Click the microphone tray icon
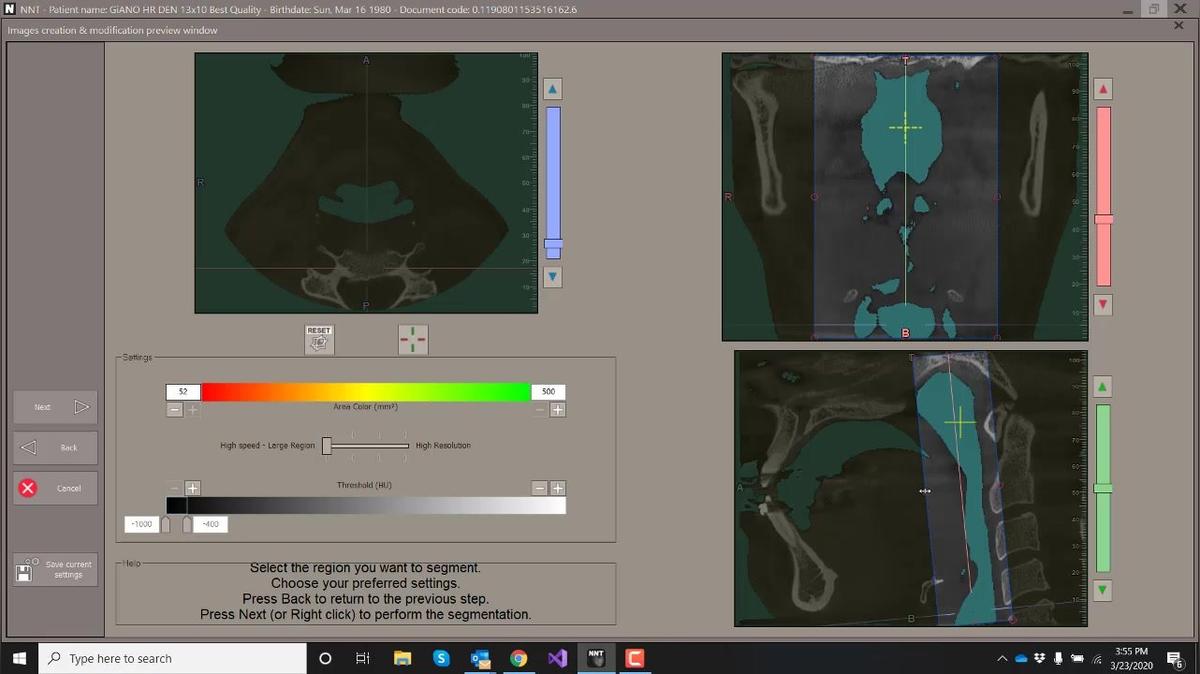Screen dimensions: 1200x674 [x=1058, y=659]
